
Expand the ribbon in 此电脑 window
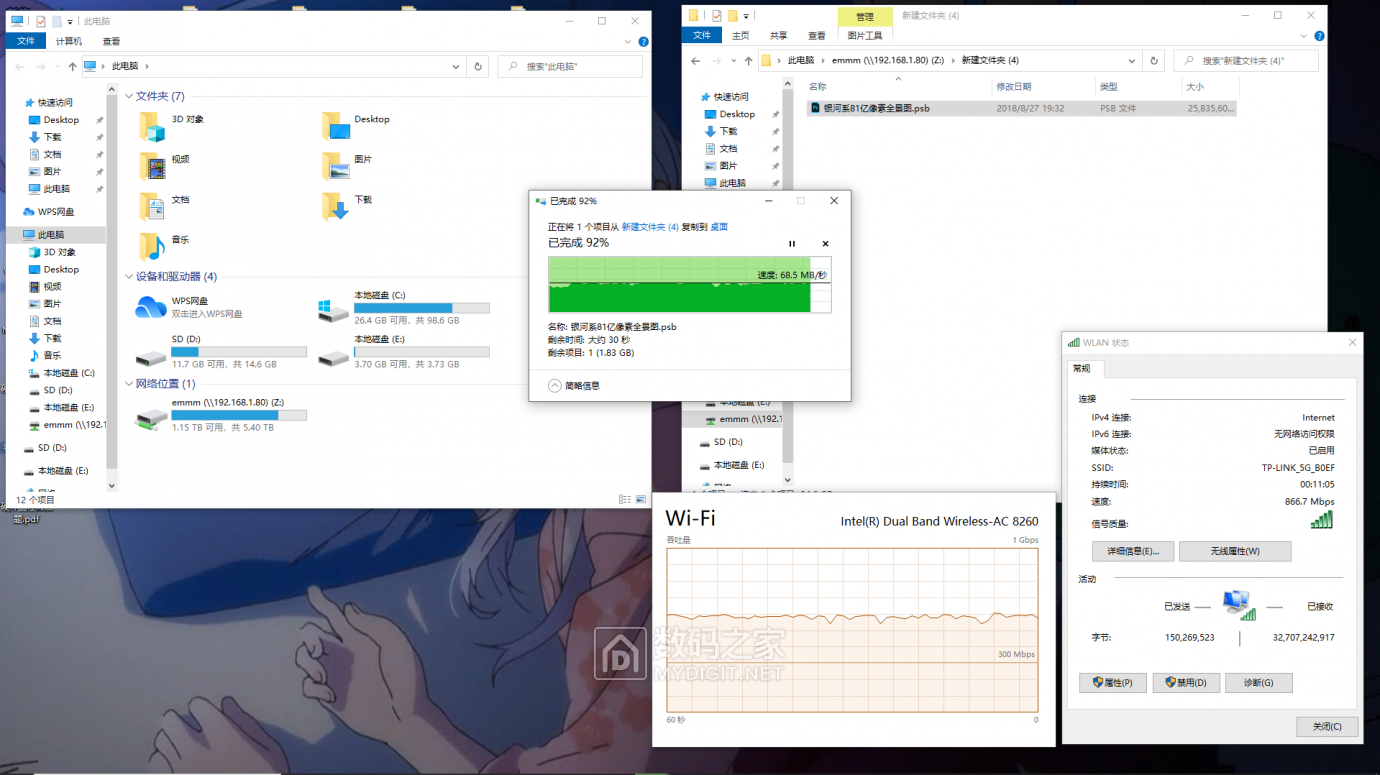[x=629, y=42]
